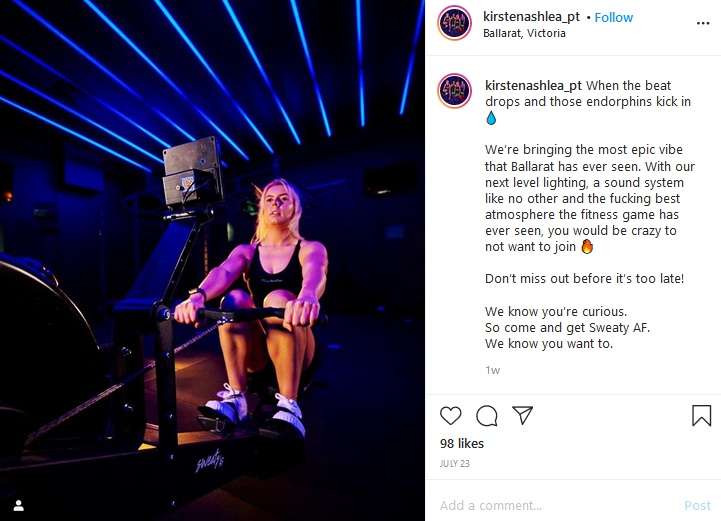
Task: Submit comment with the Post button
Action: click(697, 506)
